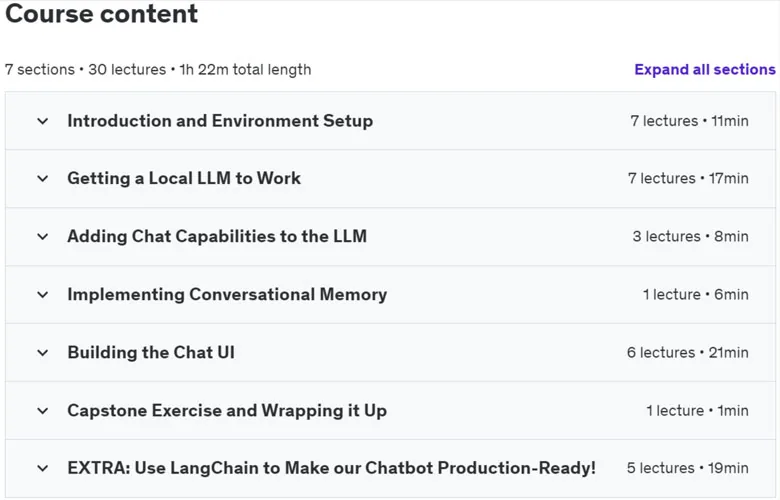
Task: Select Capstone Exercise and Wrapping it Up title
Action: tap(227, 411)
